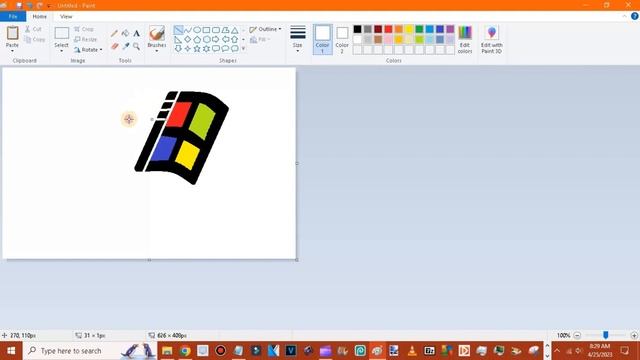The width and height of the screenshot is (640, 360).
Task: Open Edit with Paint 3D
Action: 491,39
